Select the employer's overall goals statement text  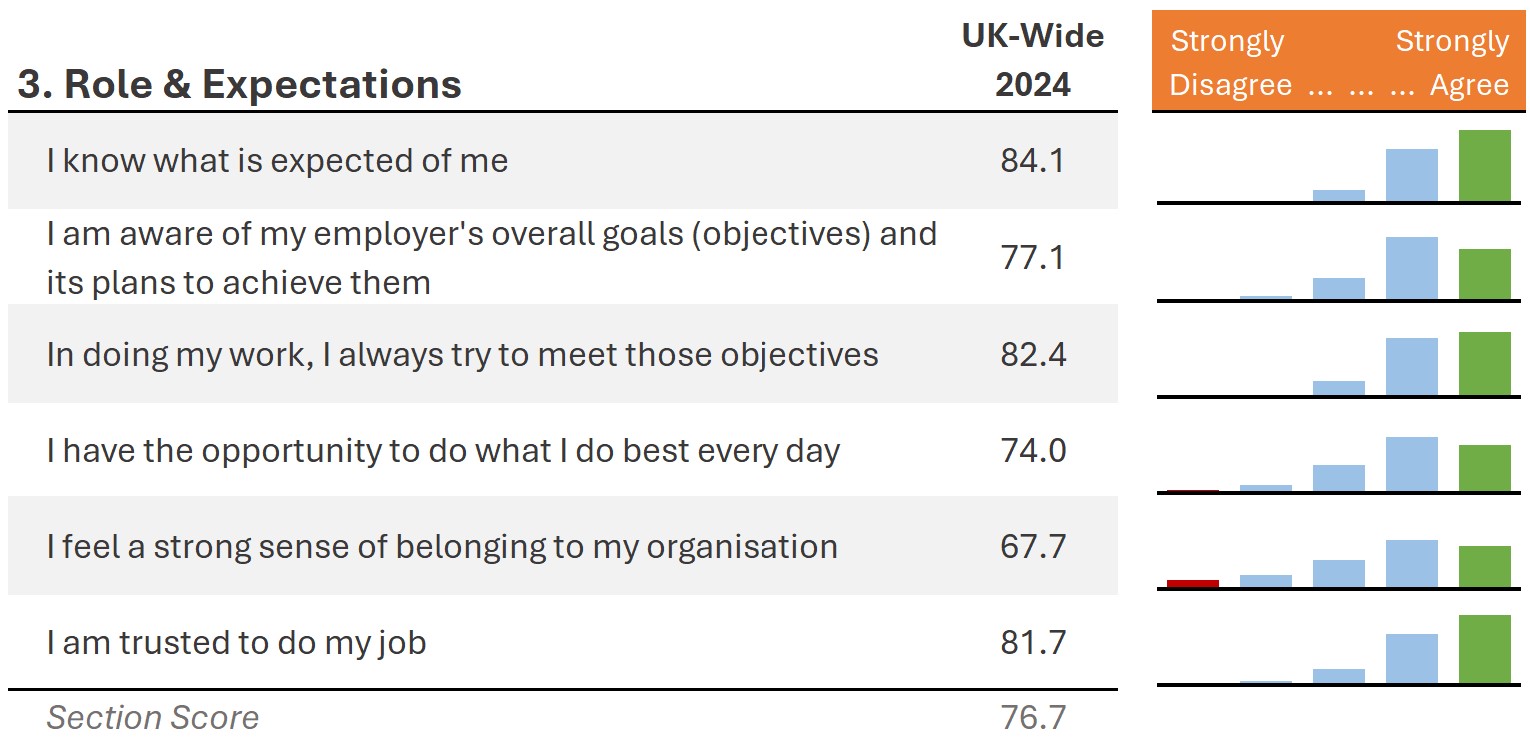[x=491, y=258]
